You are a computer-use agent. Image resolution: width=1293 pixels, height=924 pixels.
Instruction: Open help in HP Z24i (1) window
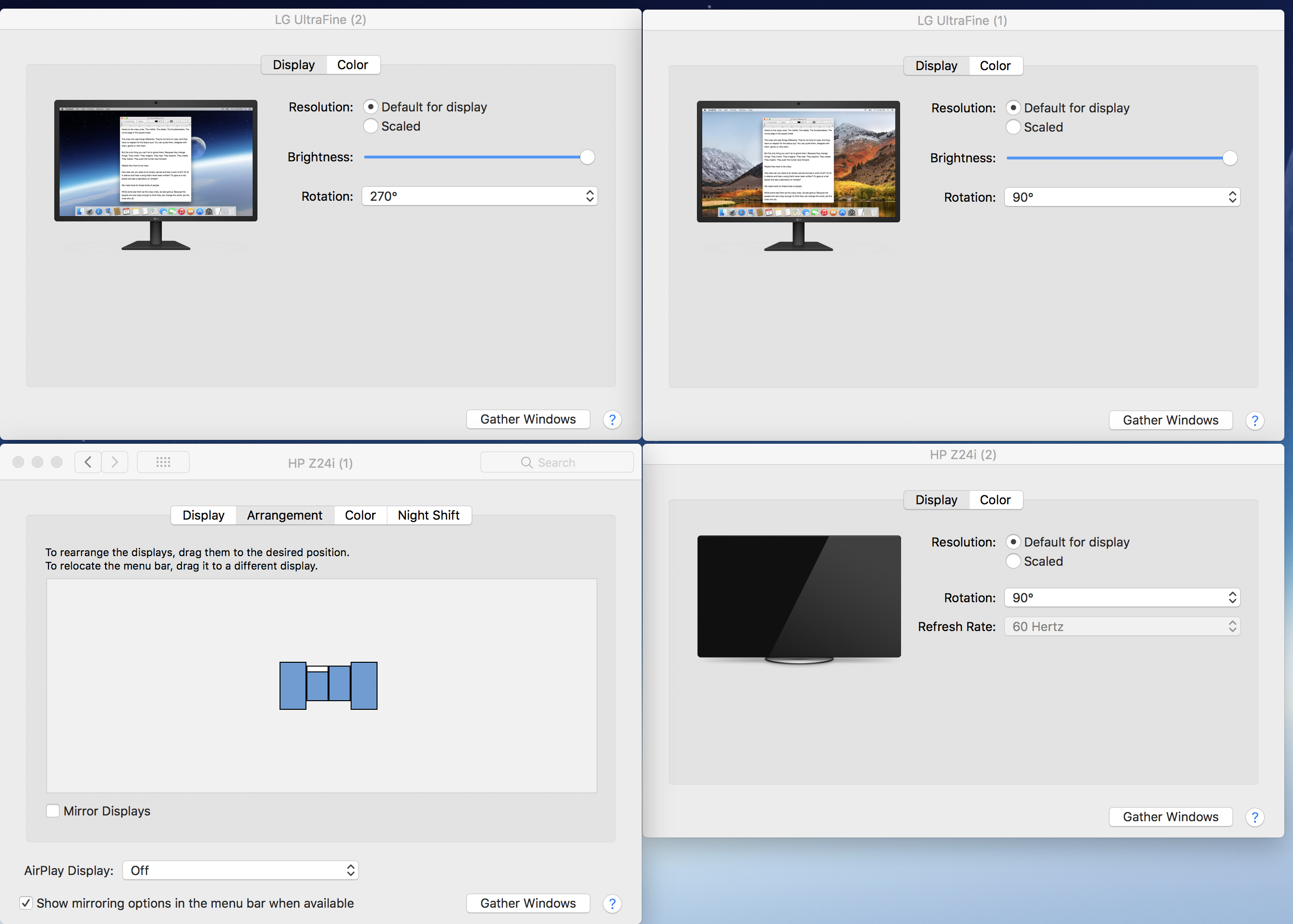tap(612, 903)
